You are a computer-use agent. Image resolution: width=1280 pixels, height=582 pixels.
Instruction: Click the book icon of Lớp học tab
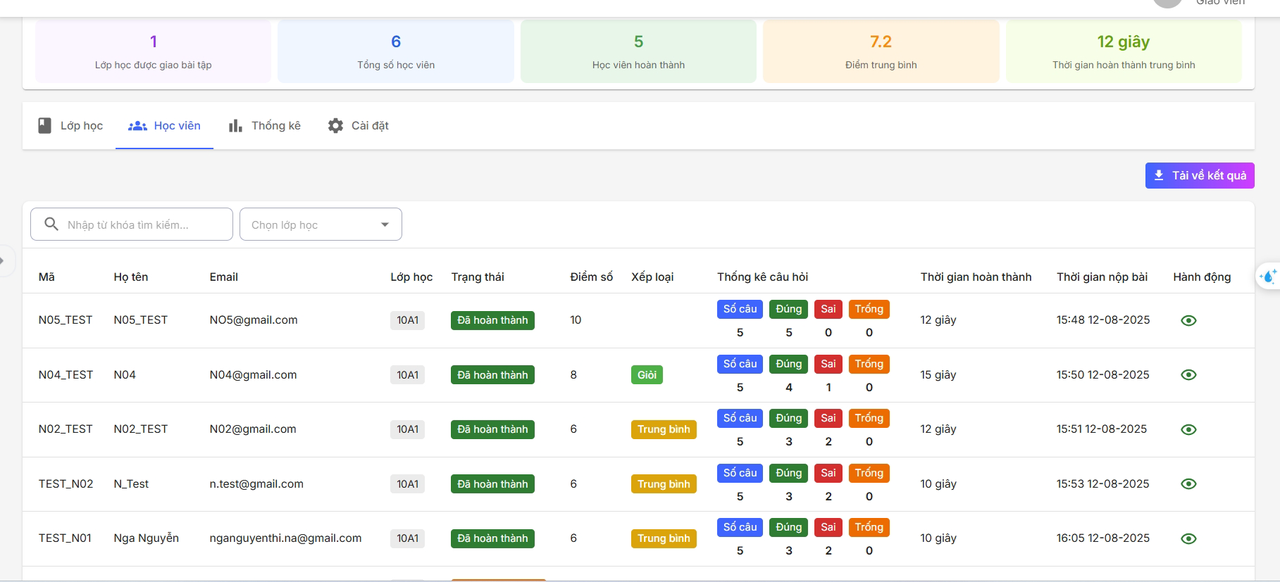45,126
